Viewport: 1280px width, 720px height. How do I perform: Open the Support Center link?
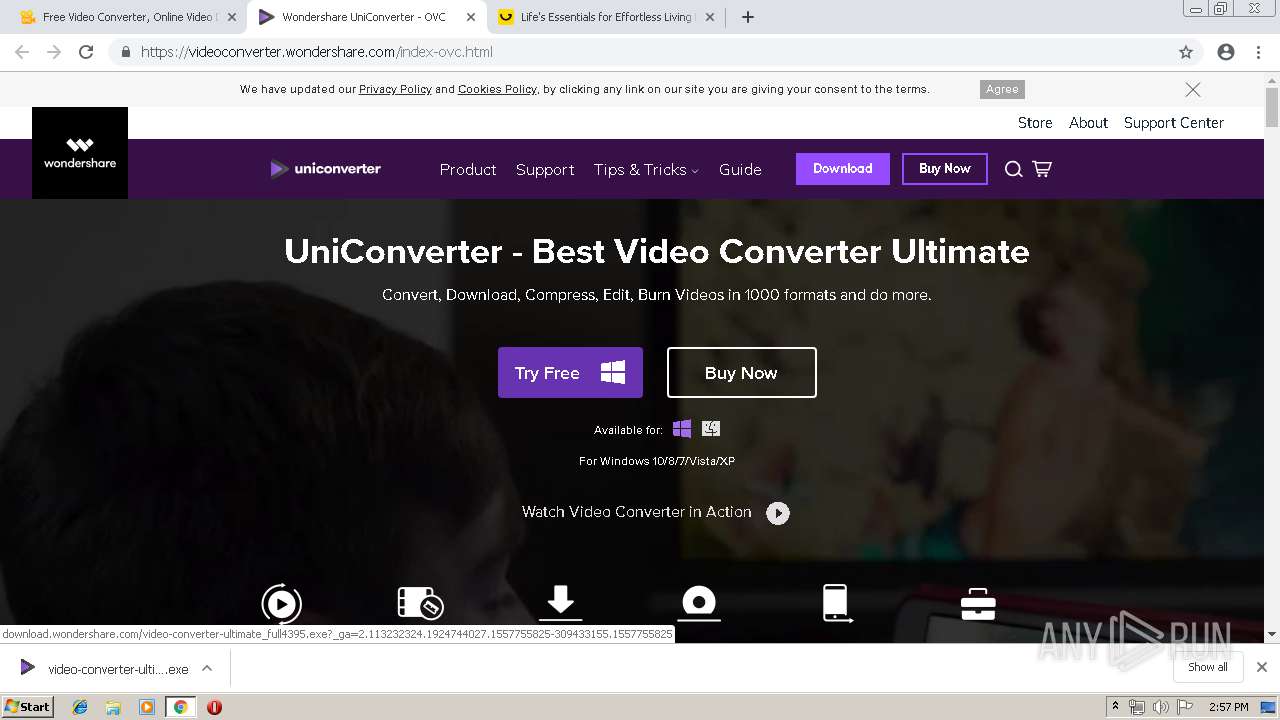[1174, 123]
